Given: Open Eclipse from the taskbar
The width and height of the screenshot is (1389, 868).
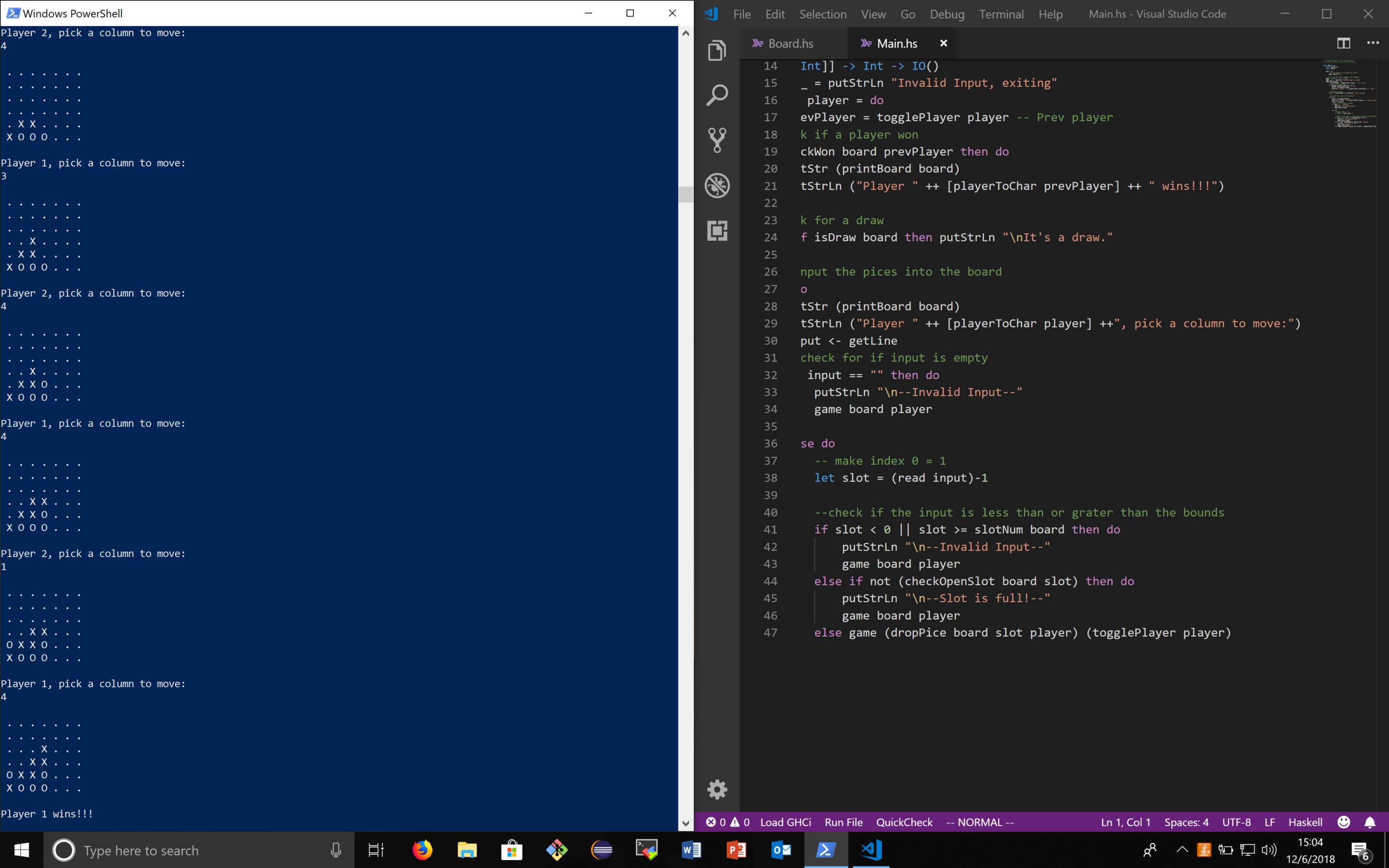Looking at the screenshot, I should 601,850.
